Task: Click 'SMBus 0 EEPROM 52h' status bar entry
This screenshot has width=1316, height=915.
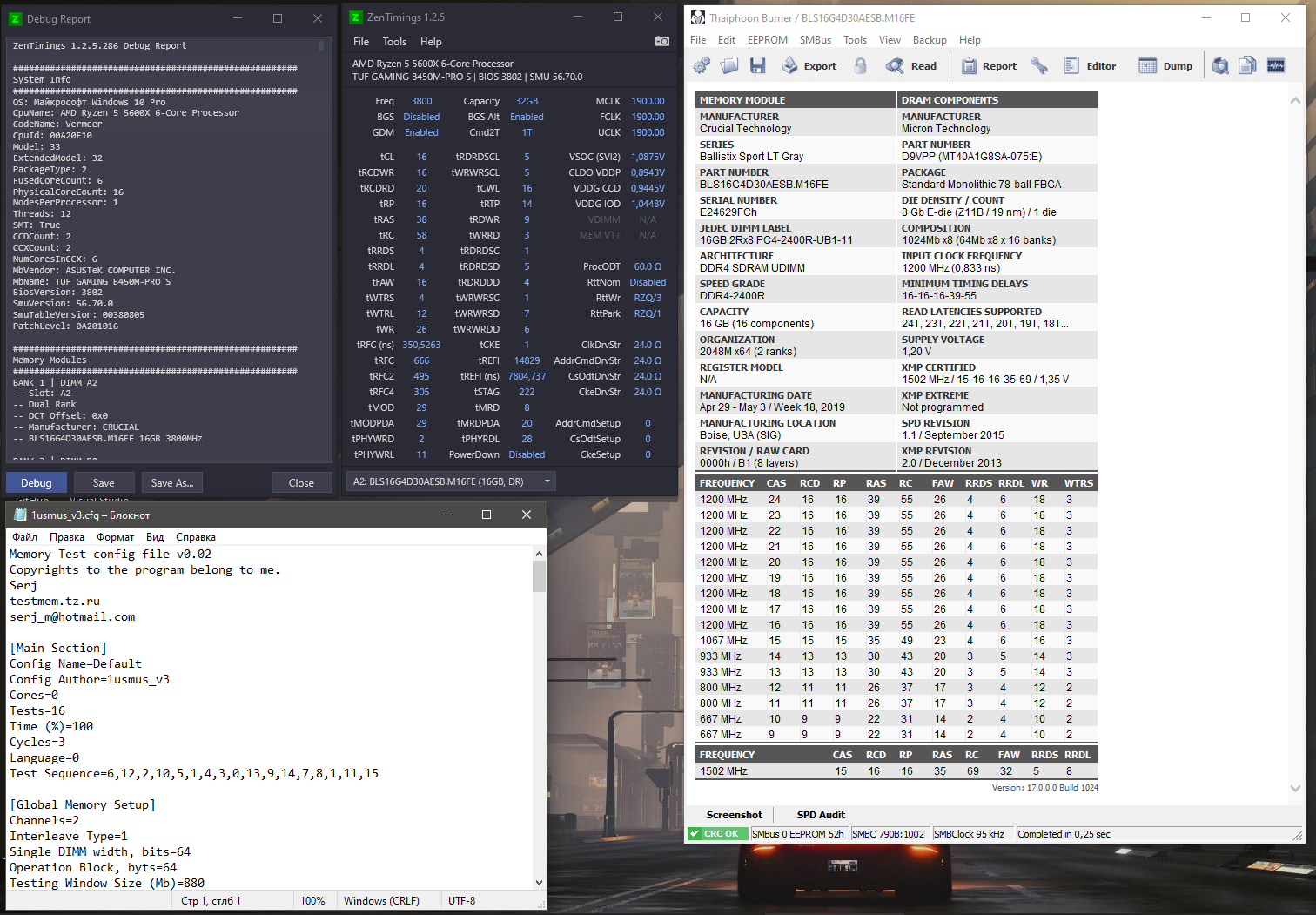Action: pos(798,834)
